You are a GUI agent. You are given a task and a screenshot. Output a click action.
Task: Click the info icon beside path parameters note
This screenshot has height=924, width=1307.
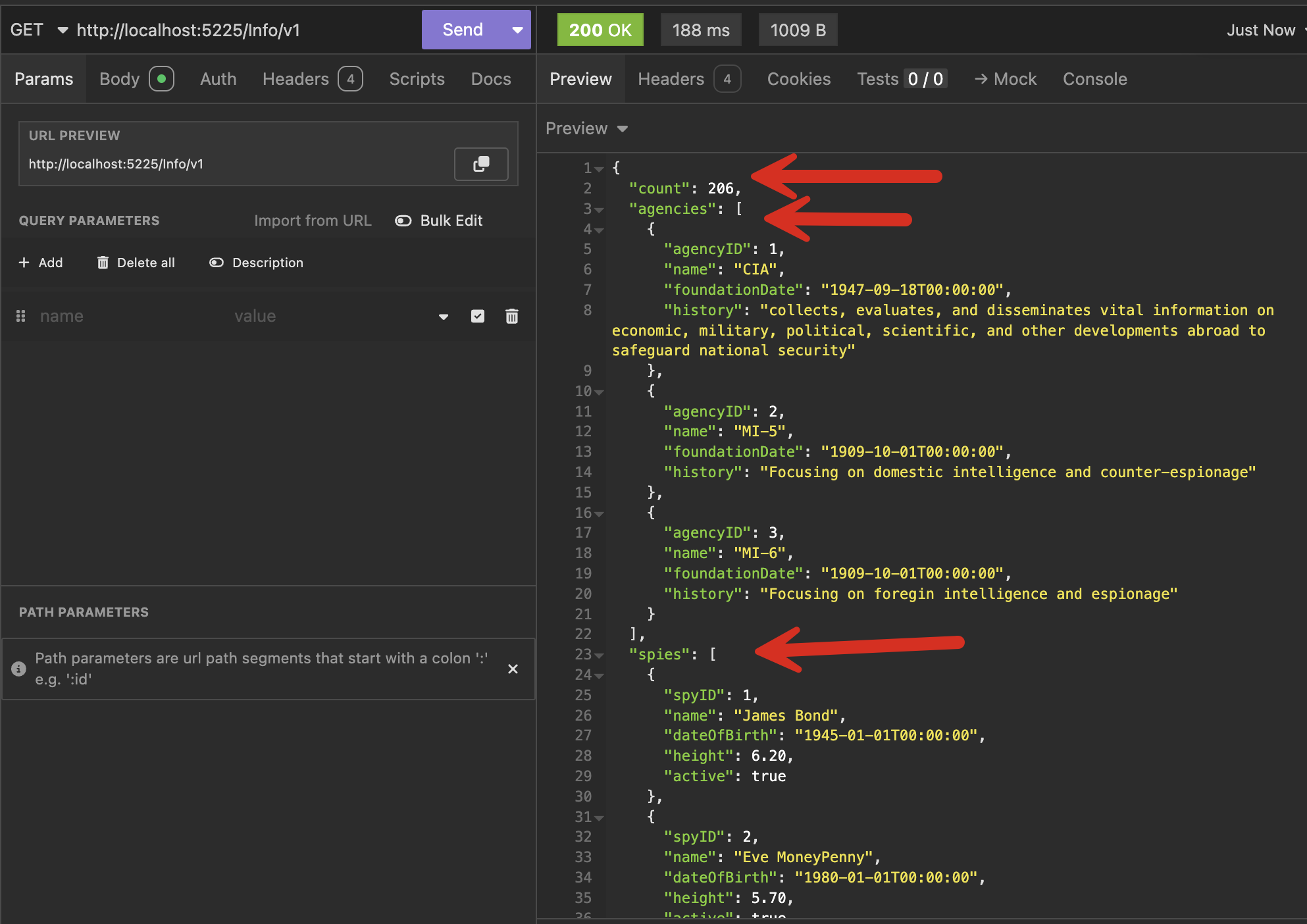point(18,669)
